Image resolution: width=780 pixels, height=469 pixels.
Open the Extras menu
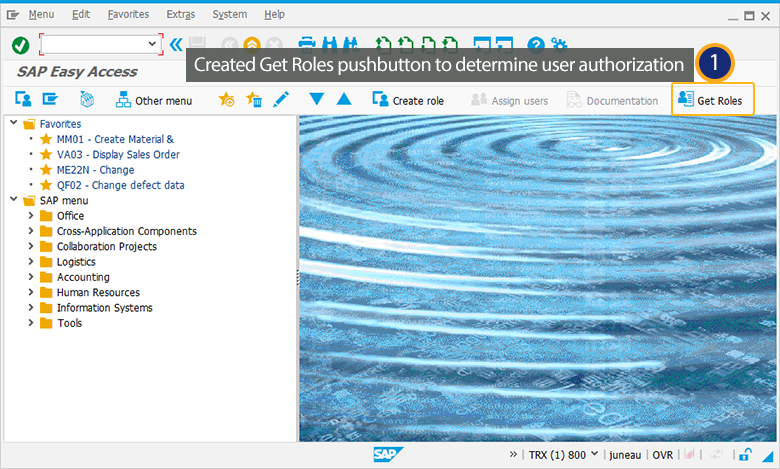click(181, 14)
